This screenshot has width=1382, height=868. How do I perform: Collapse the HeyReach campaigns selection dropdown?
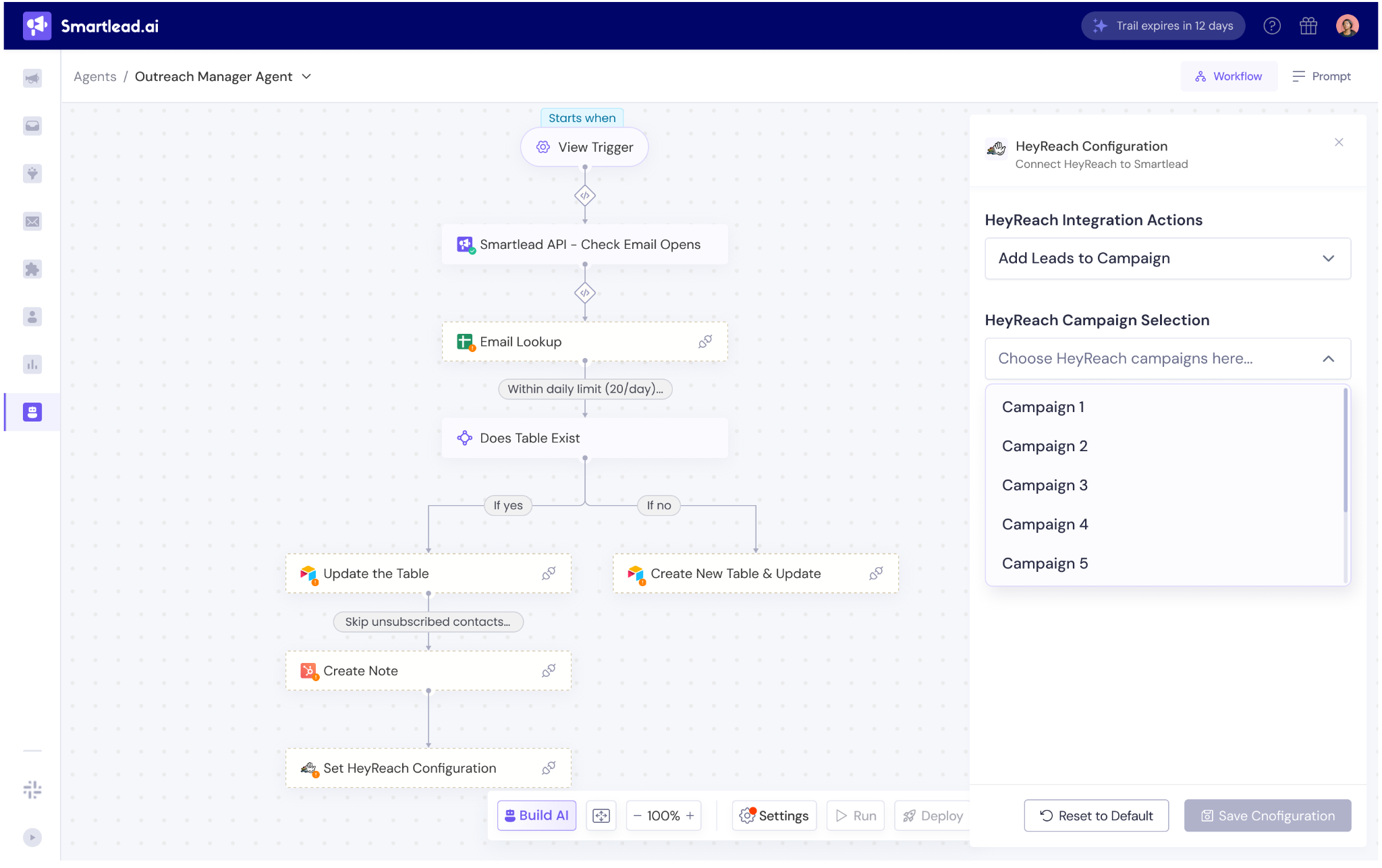click(x=1328, y=359)
